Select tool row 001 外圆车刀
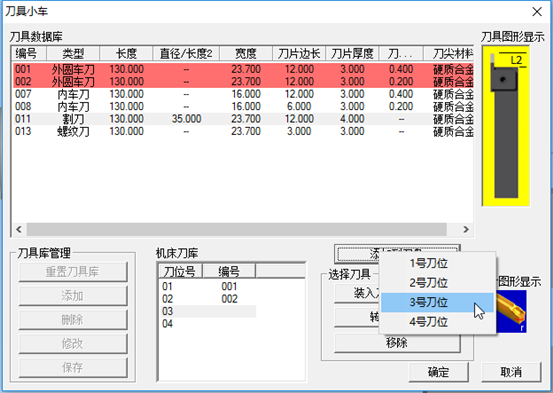 [243, 69]
